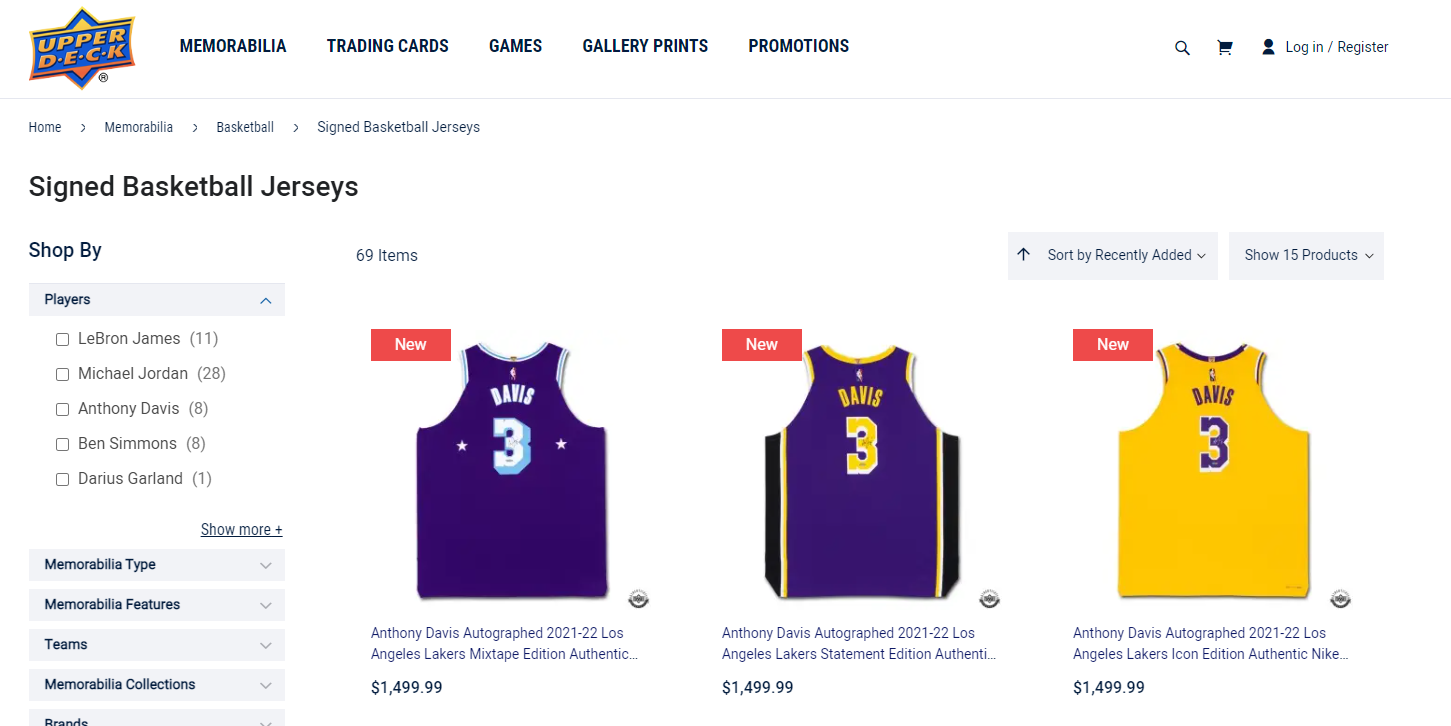This screenshot has height=726, width=1451.
Task: Open the Trading Cards menu
Action: pos(387,46)
